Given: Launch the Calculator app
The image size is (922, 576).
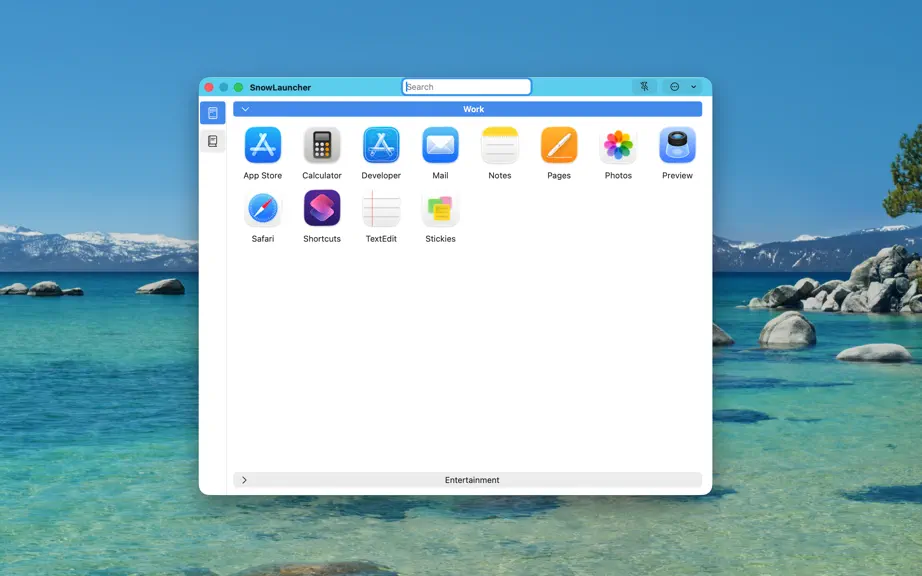Looking at the screenshot, I should point(322,145).
